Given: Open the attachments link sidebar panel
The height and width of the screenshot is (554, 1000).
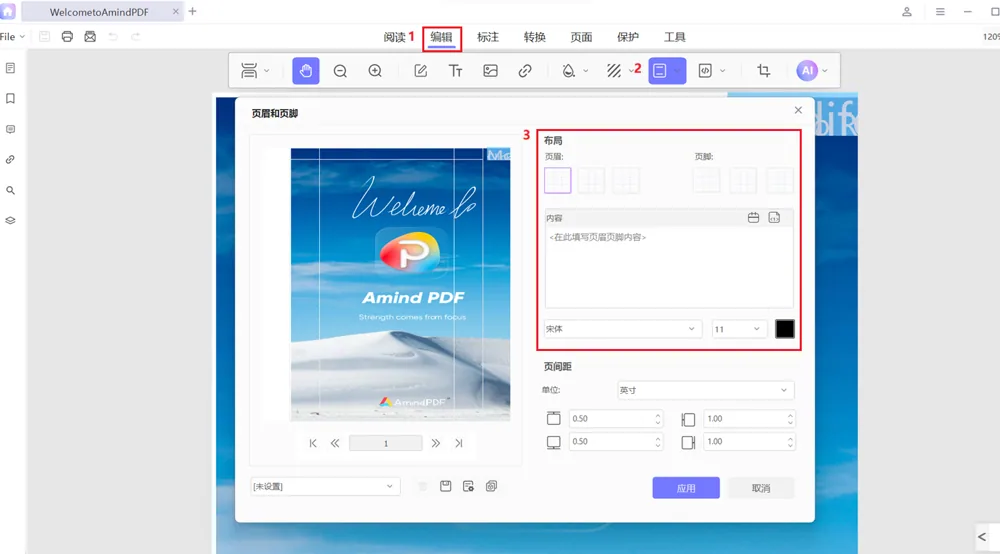Looking at the screenshot, I should 10,160.
